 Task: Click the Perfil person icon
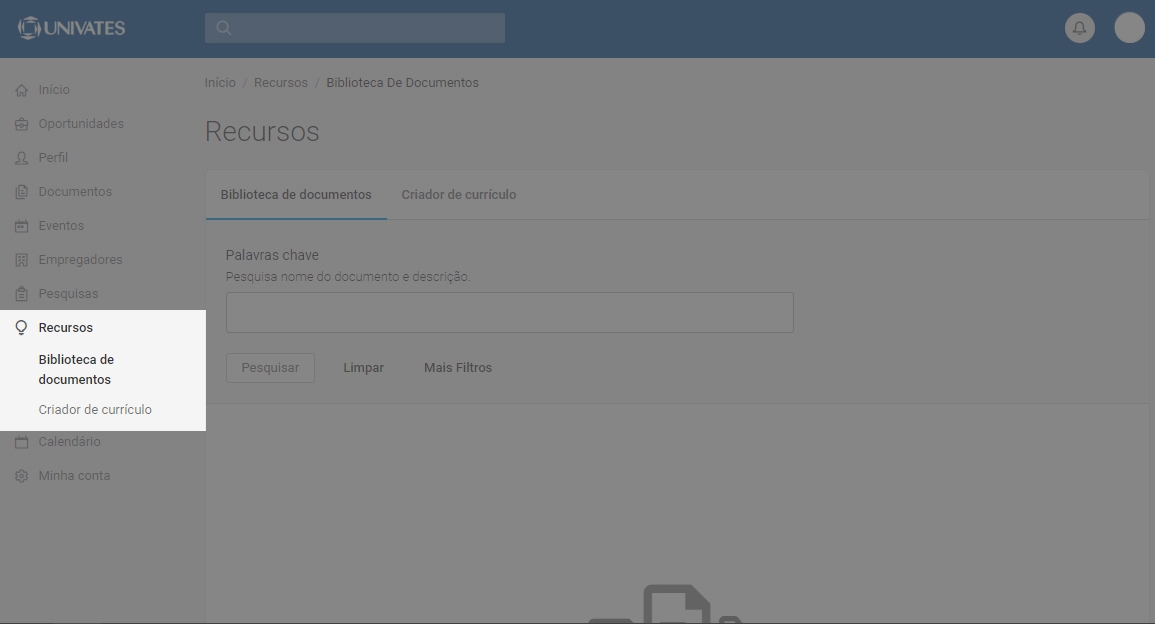[21, 158]
